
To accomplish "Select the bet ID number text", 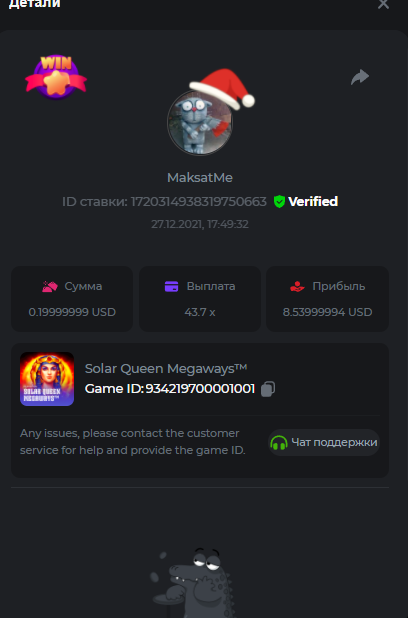I will [x=199, y=202].
